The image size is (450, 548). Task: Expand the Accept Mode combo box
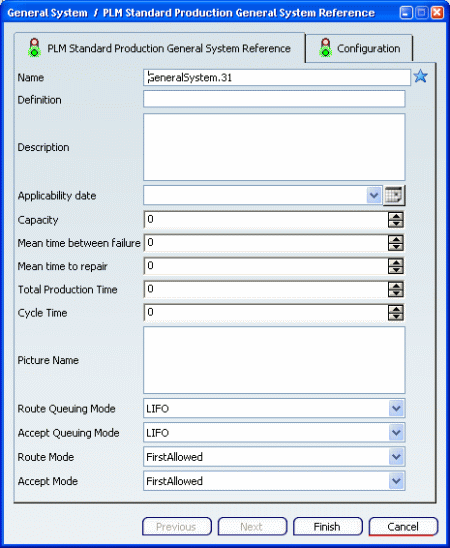396,481
